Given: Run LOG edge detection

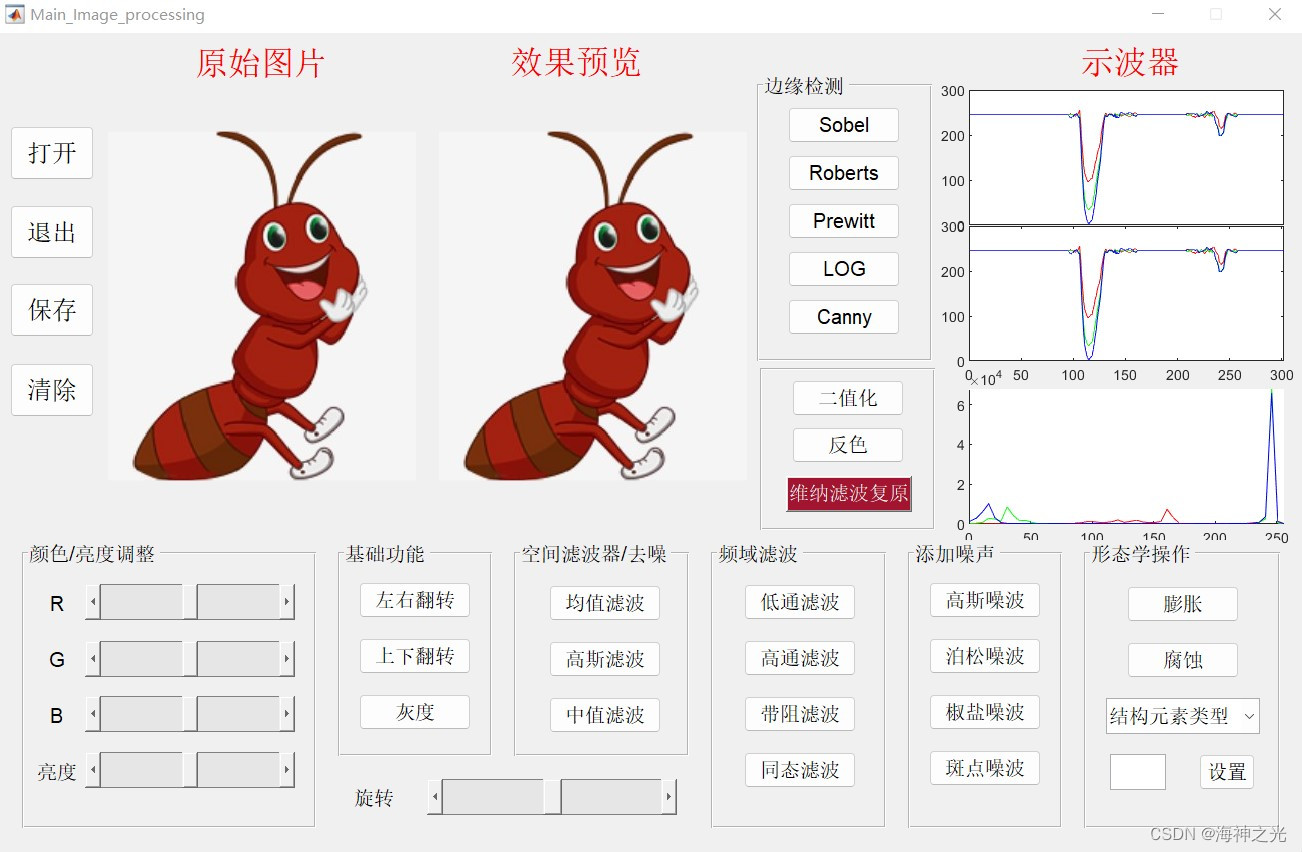Looking at the screenshot, I should (x=844, y=269).
